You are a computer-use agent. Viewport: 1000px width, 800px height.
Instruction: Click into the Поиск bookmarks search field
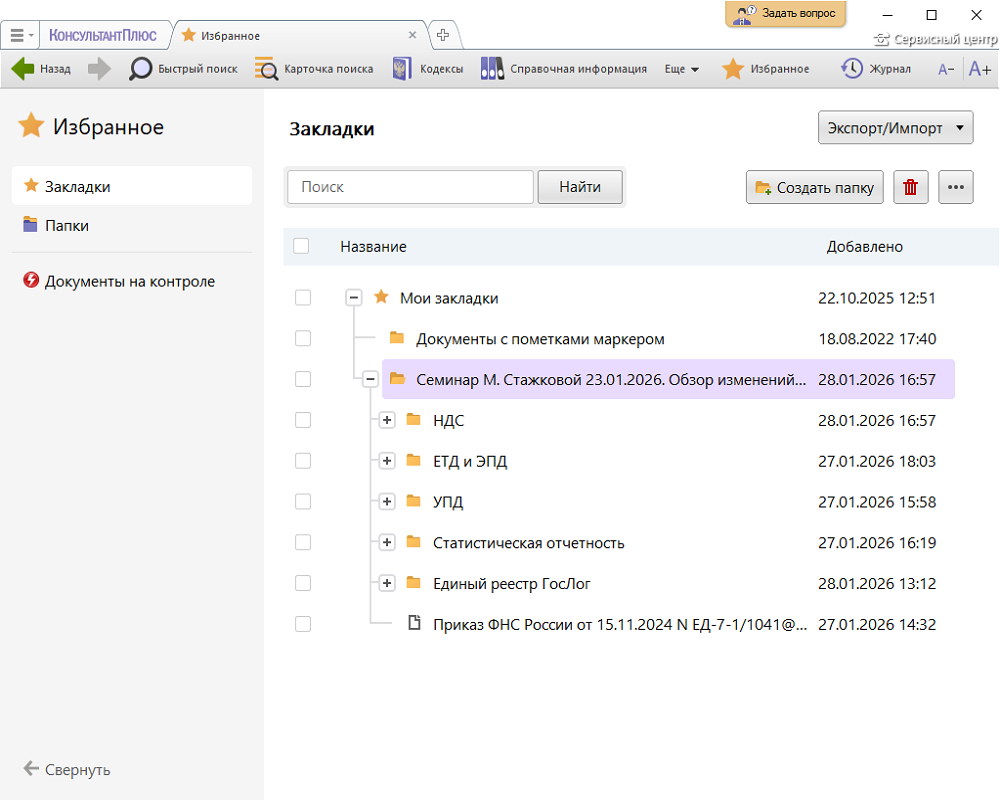click(410, 187)
